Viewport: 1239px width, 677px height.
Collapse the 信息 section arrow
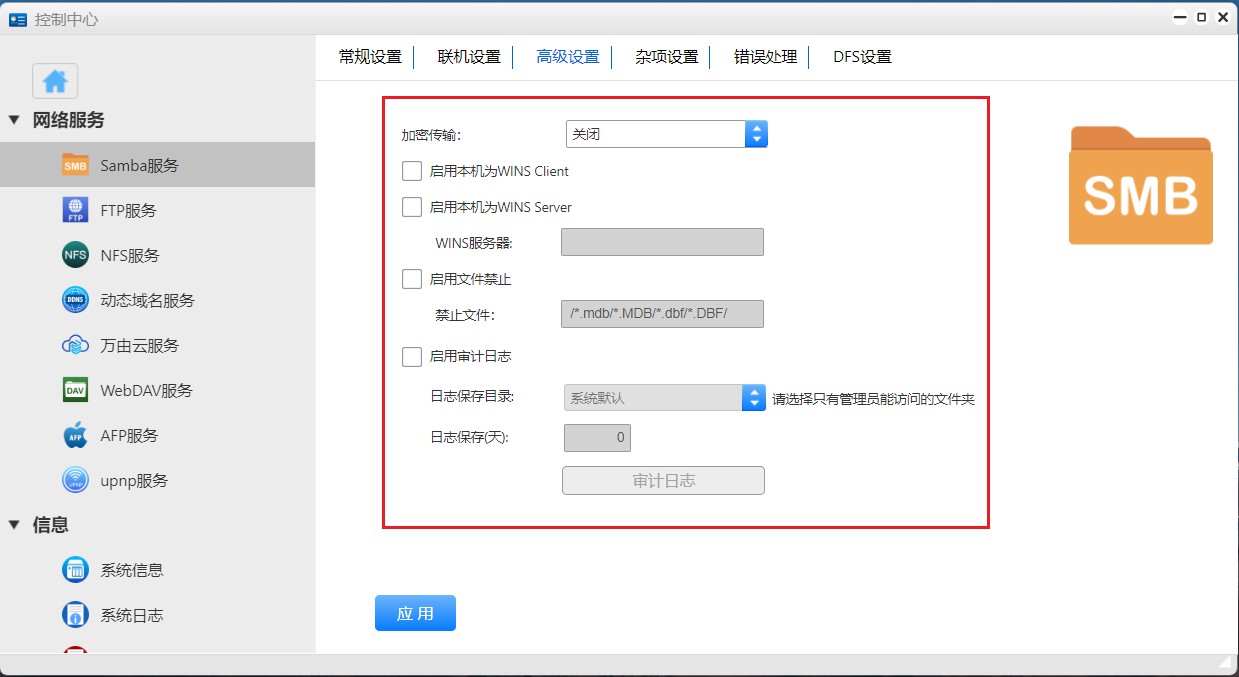click(x=14, y=525)
